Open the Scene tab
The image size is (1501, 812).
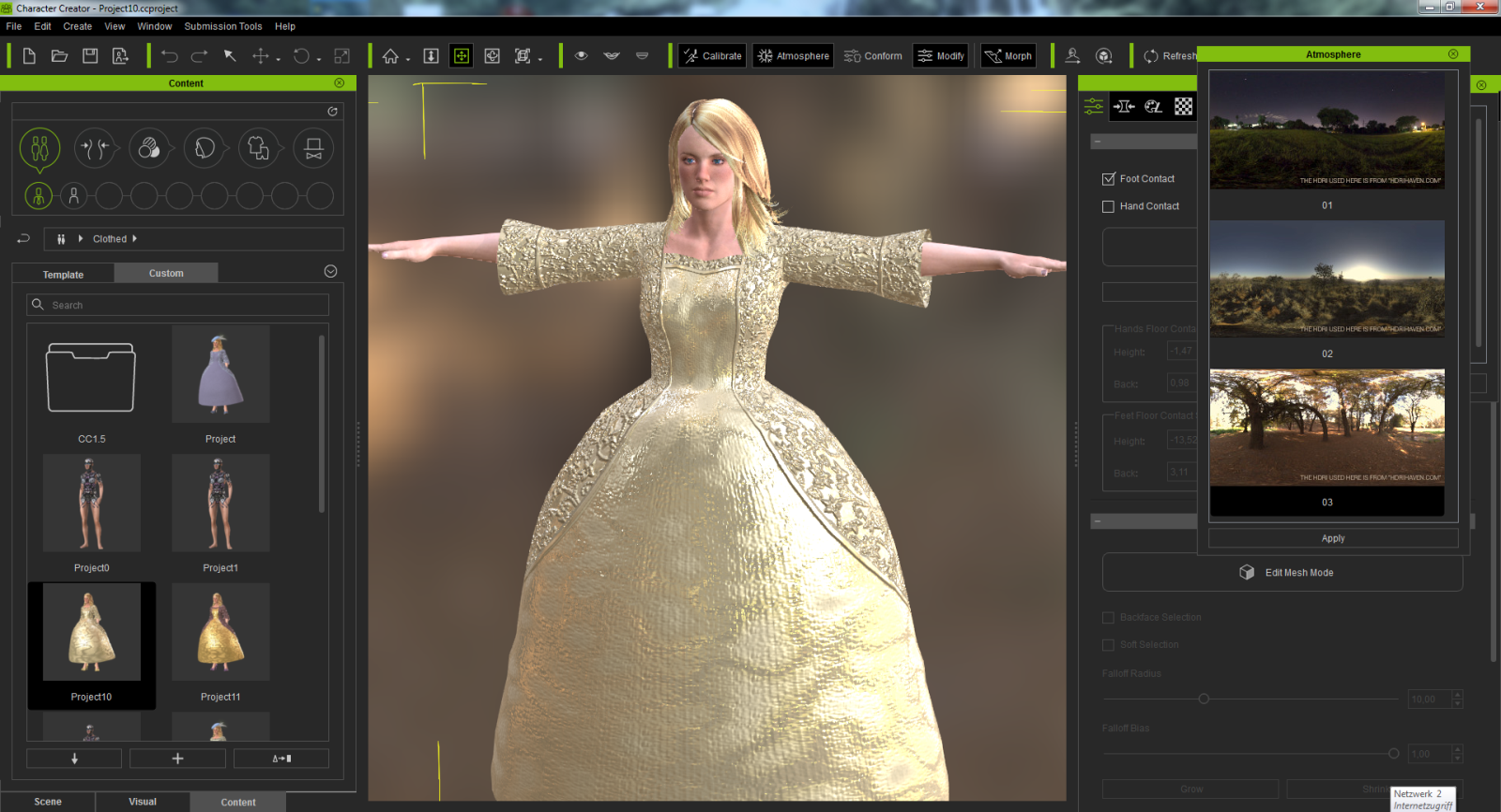coord(48,802)
